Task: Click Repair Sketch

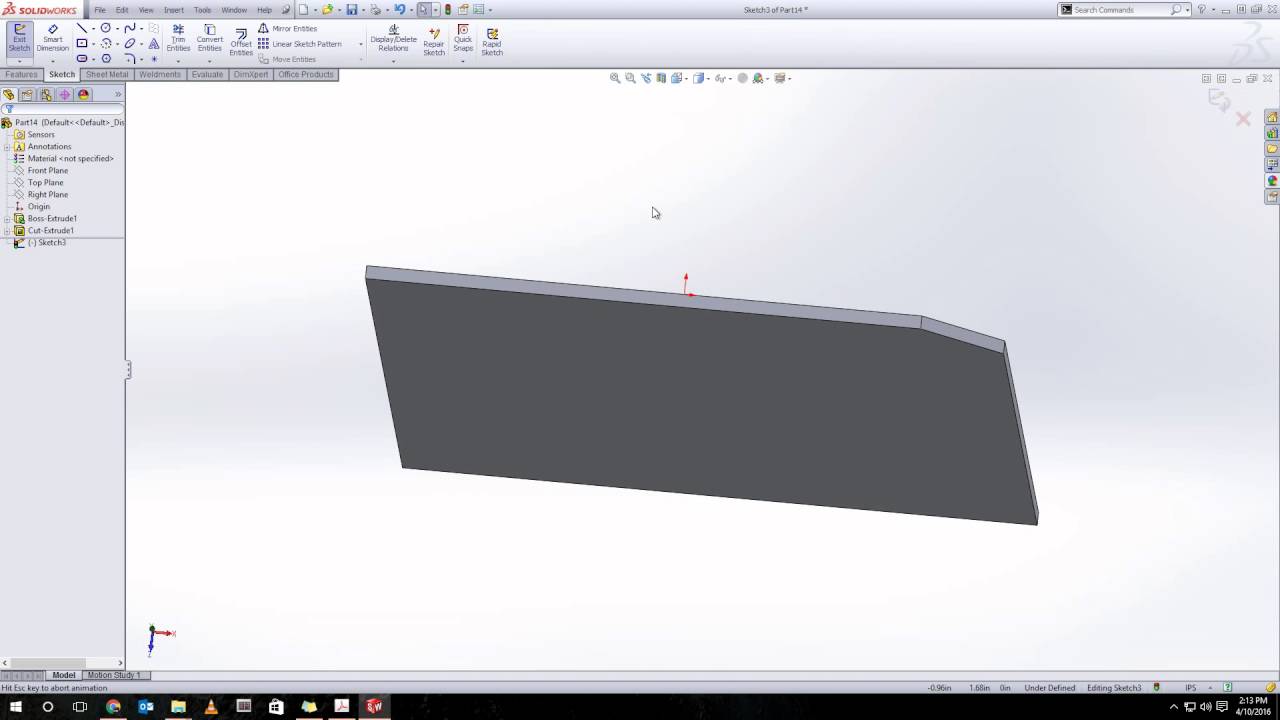Action: (434, 41)
